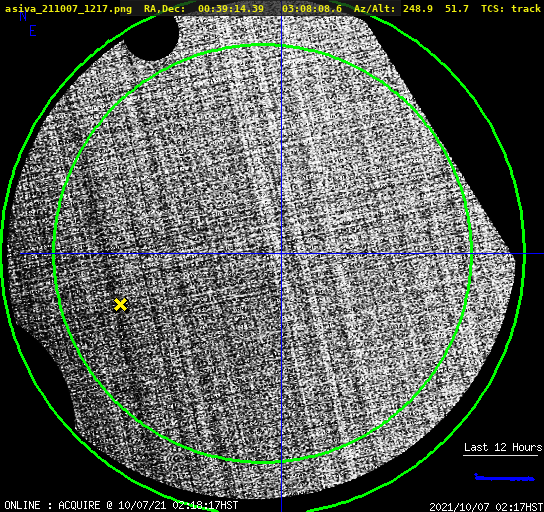Image resolution: width=544 pixels, height=512 pixels.
Task: Click the right ascension value 00:39:14.39
Action: pyautogui.click(x=231, y=9)
